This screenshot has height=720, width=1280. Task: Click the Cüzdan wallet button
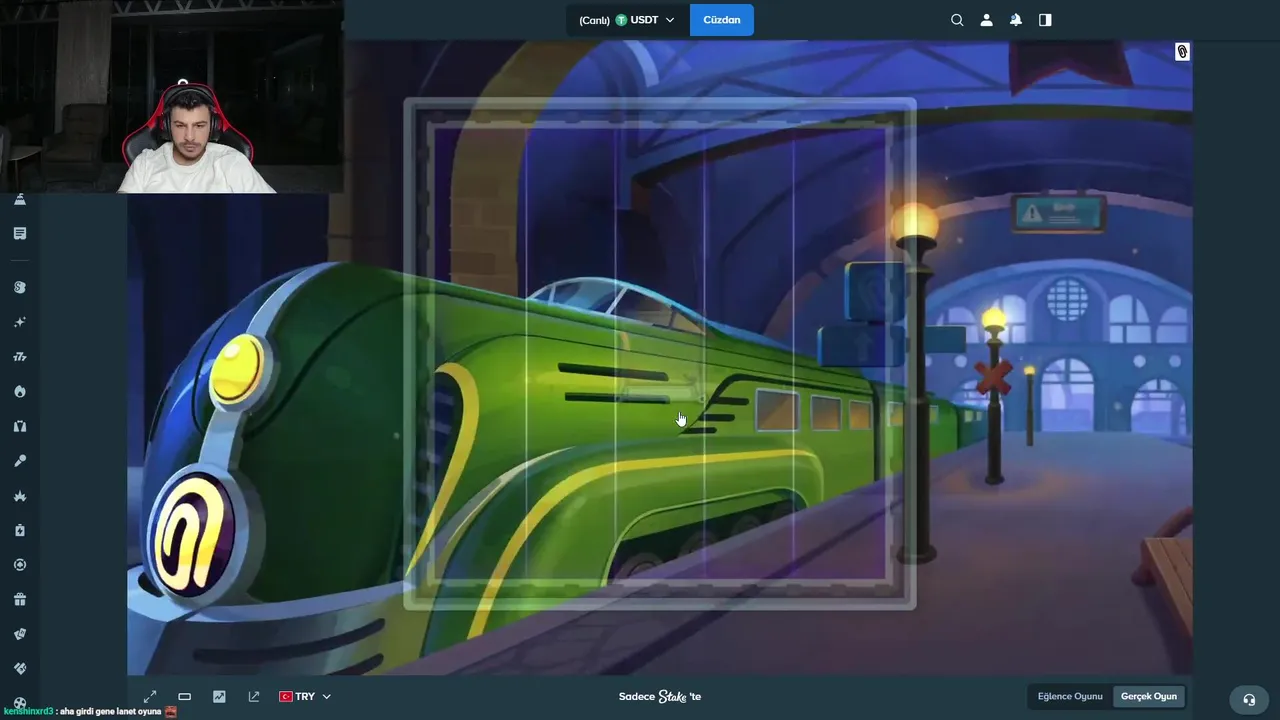pyautogui.click(x=722, y=20)
